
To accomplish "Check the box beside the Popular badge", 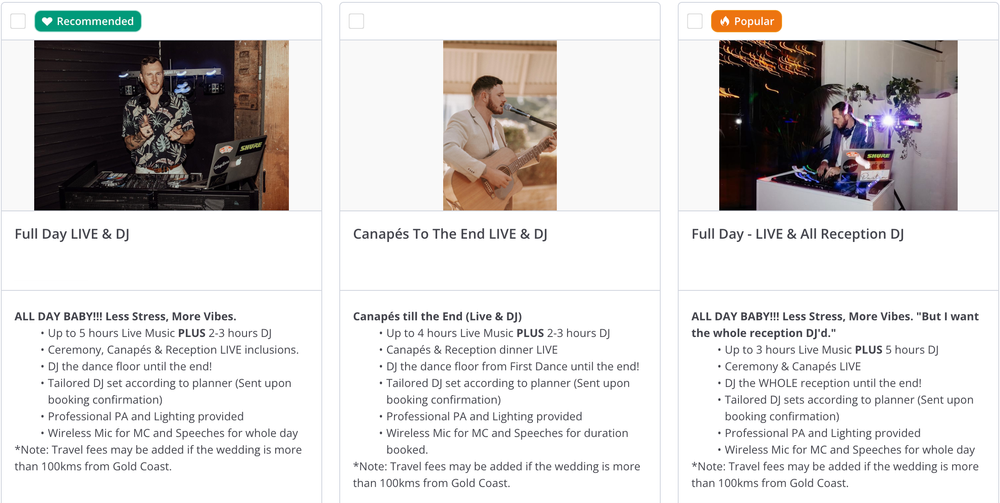I will click(x=695, y=21).
